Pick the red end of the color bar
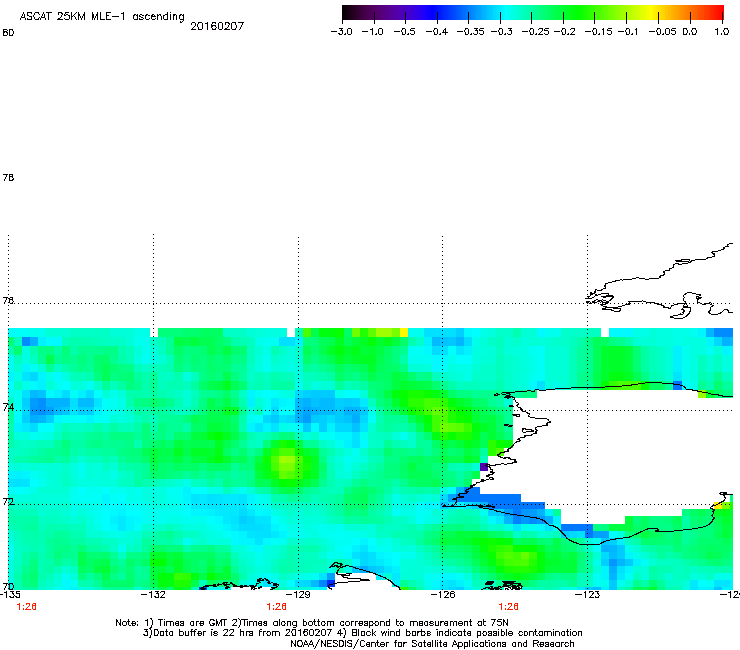Viewport: 740px width, 650px height. coord(715,13)
